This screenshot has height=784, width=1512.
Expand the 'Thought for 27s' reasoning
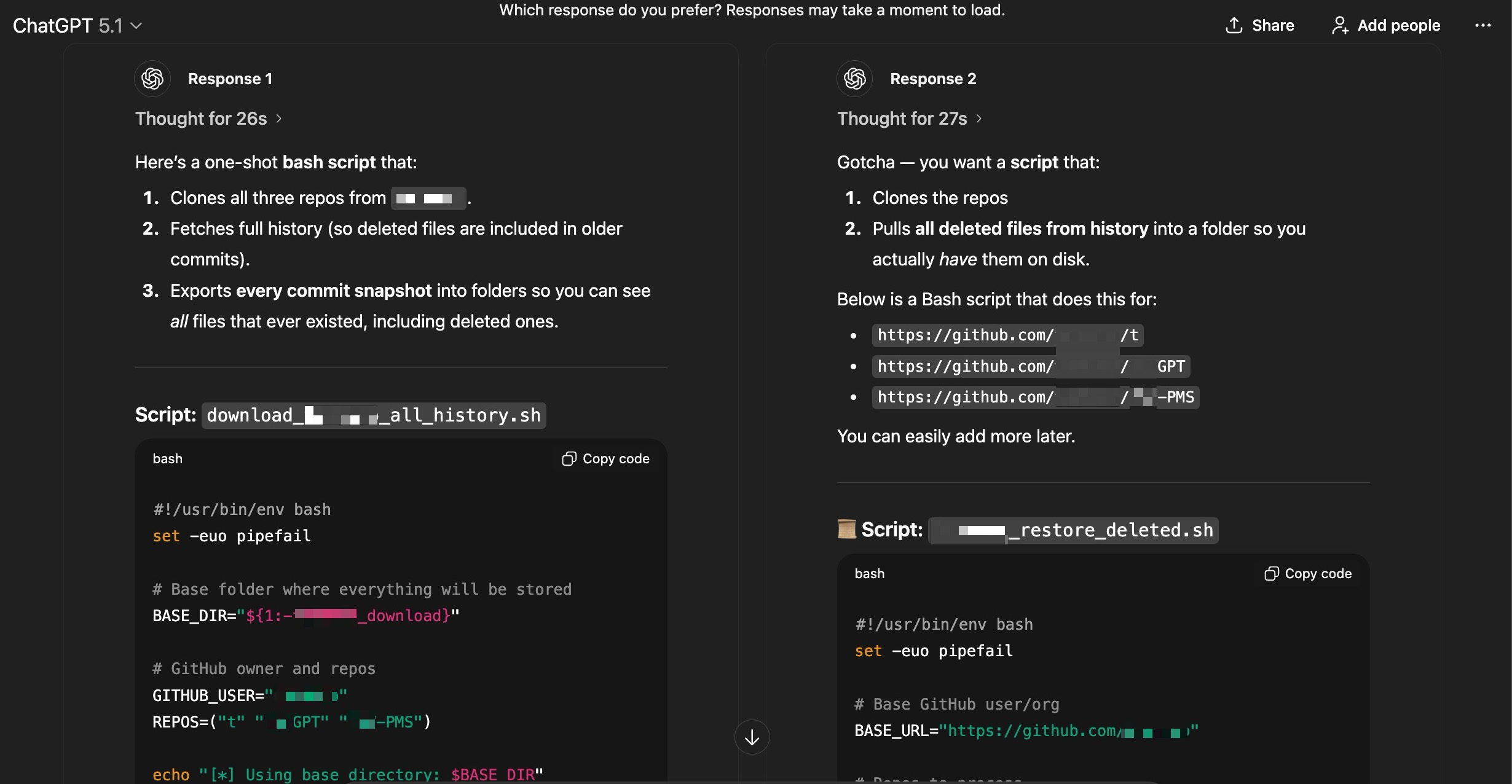pyautogui.click(x=910, y=119)
